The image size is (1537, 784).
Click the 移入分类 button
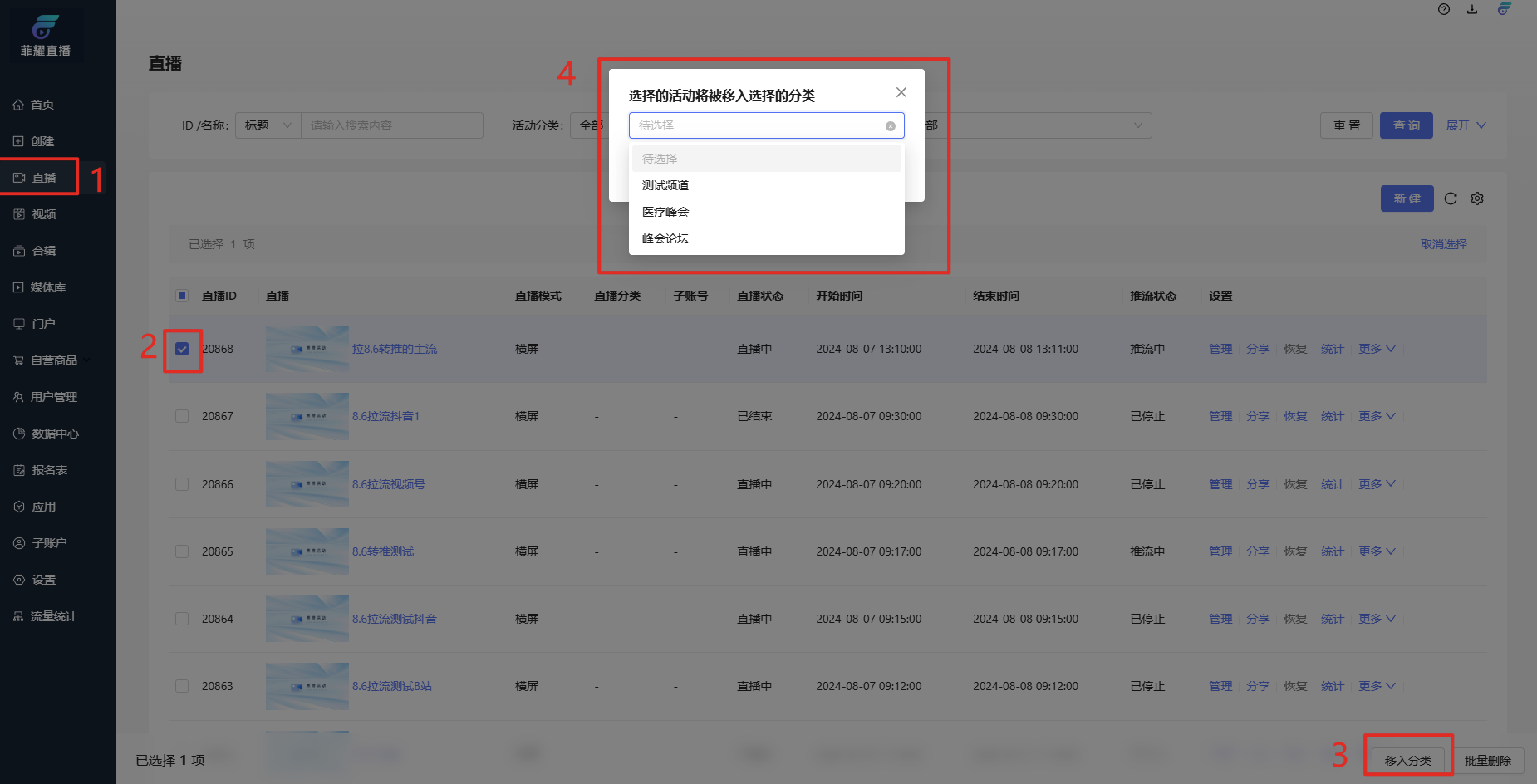tap(1407, 761)
